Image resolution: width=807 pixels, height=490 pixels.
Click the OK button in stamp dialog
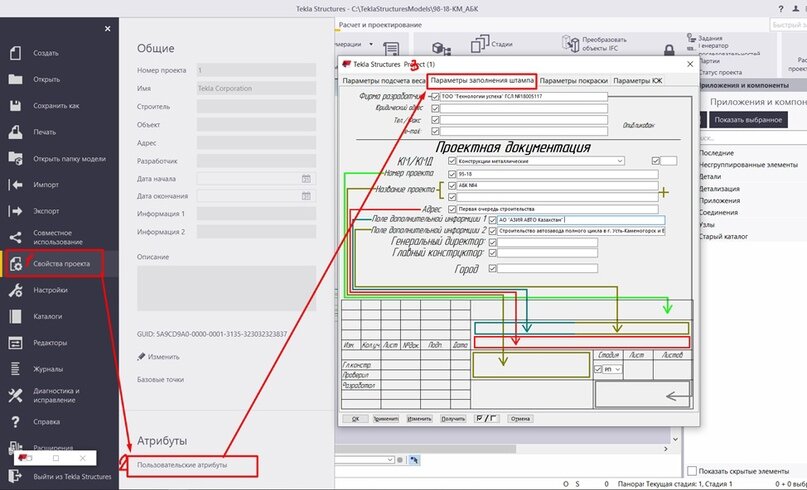coord(355,418)
